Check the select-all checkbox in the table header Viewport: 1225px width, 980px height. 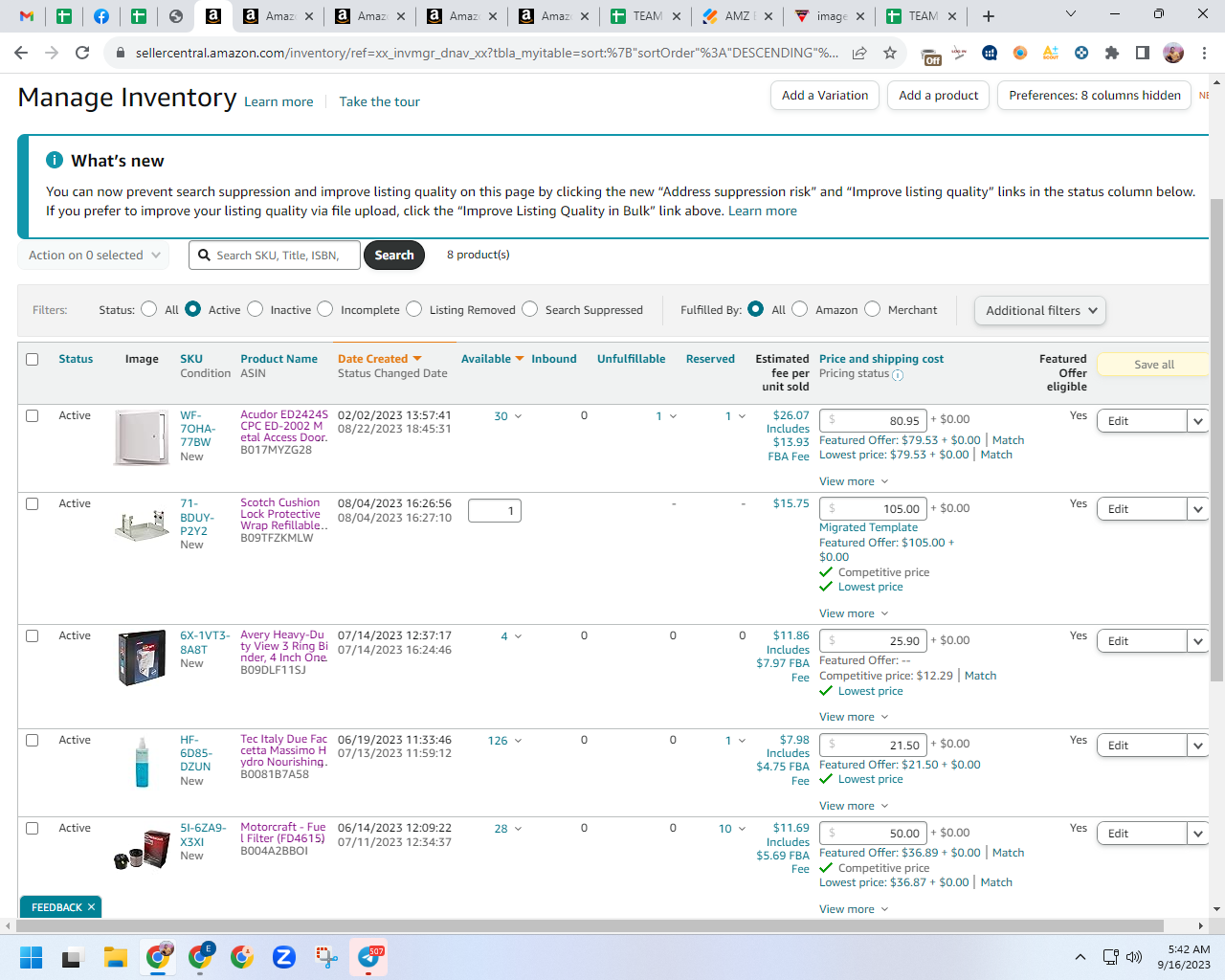[x=33, y=359]
